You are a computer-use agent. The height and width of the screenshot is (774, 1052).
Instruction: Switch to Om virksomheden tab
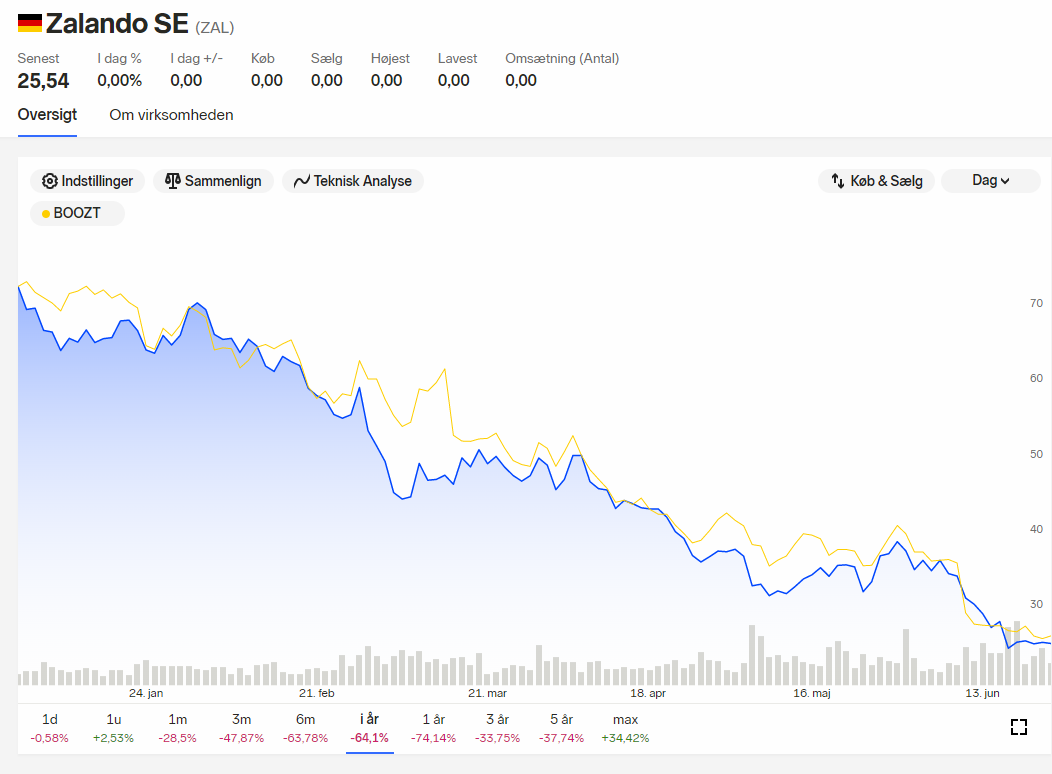pyautogui.click(x=171, y=115)
